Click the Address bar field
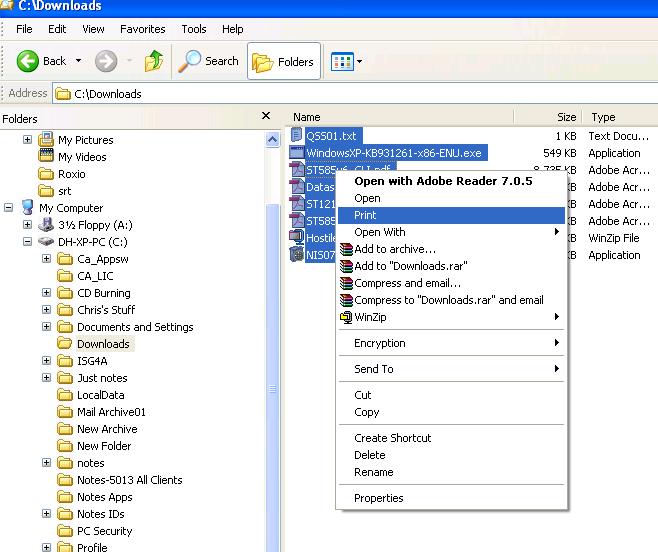This screenshot has height=552, width=658. click(355, 94)
